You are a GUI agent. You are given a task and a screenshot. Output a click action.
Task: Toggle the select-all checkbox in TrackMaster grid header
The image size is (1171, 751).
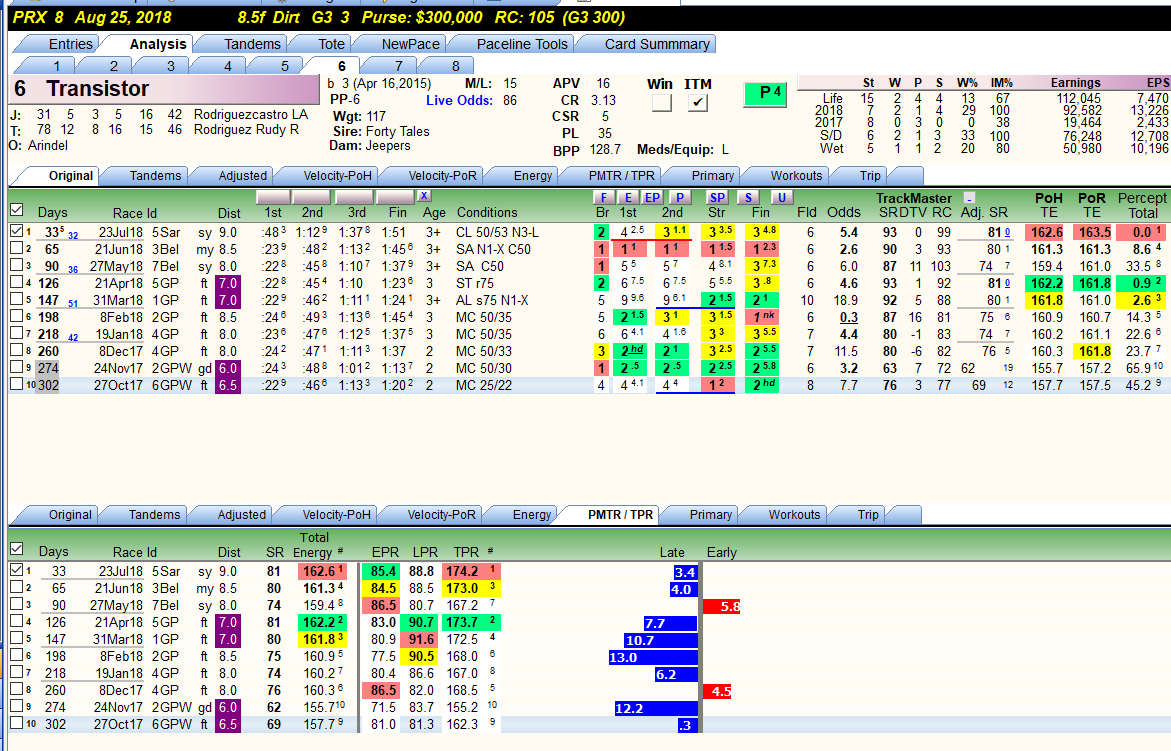point(16,210)
